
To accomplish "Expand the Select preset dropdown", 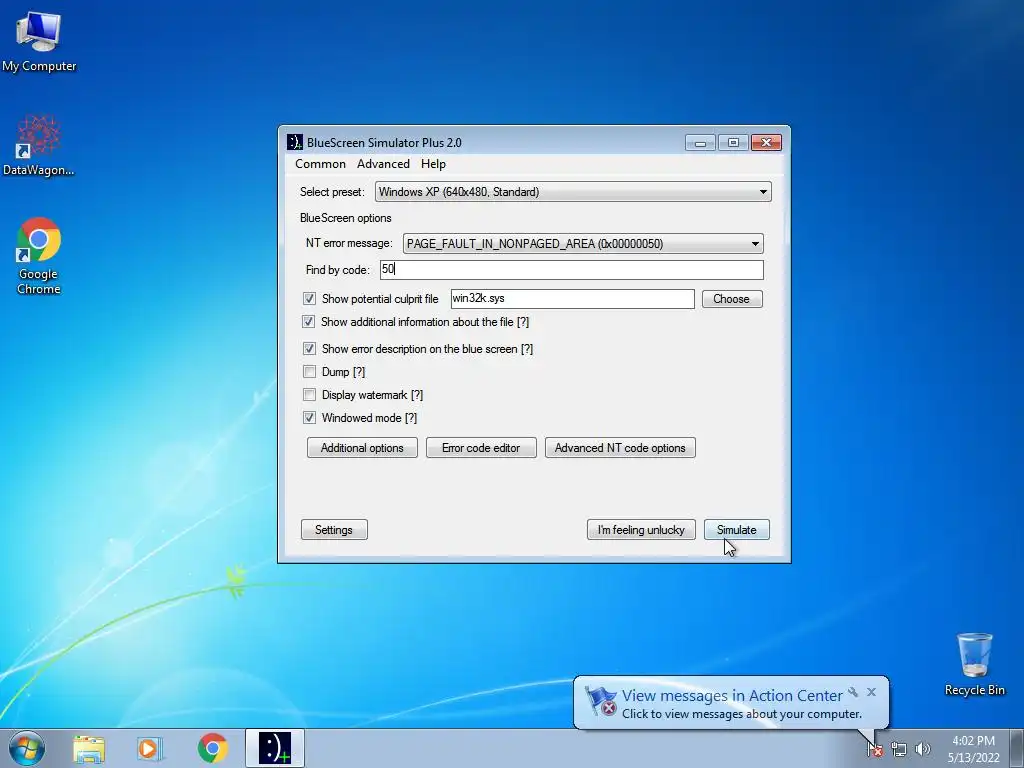I will click(x=573, y=192).
